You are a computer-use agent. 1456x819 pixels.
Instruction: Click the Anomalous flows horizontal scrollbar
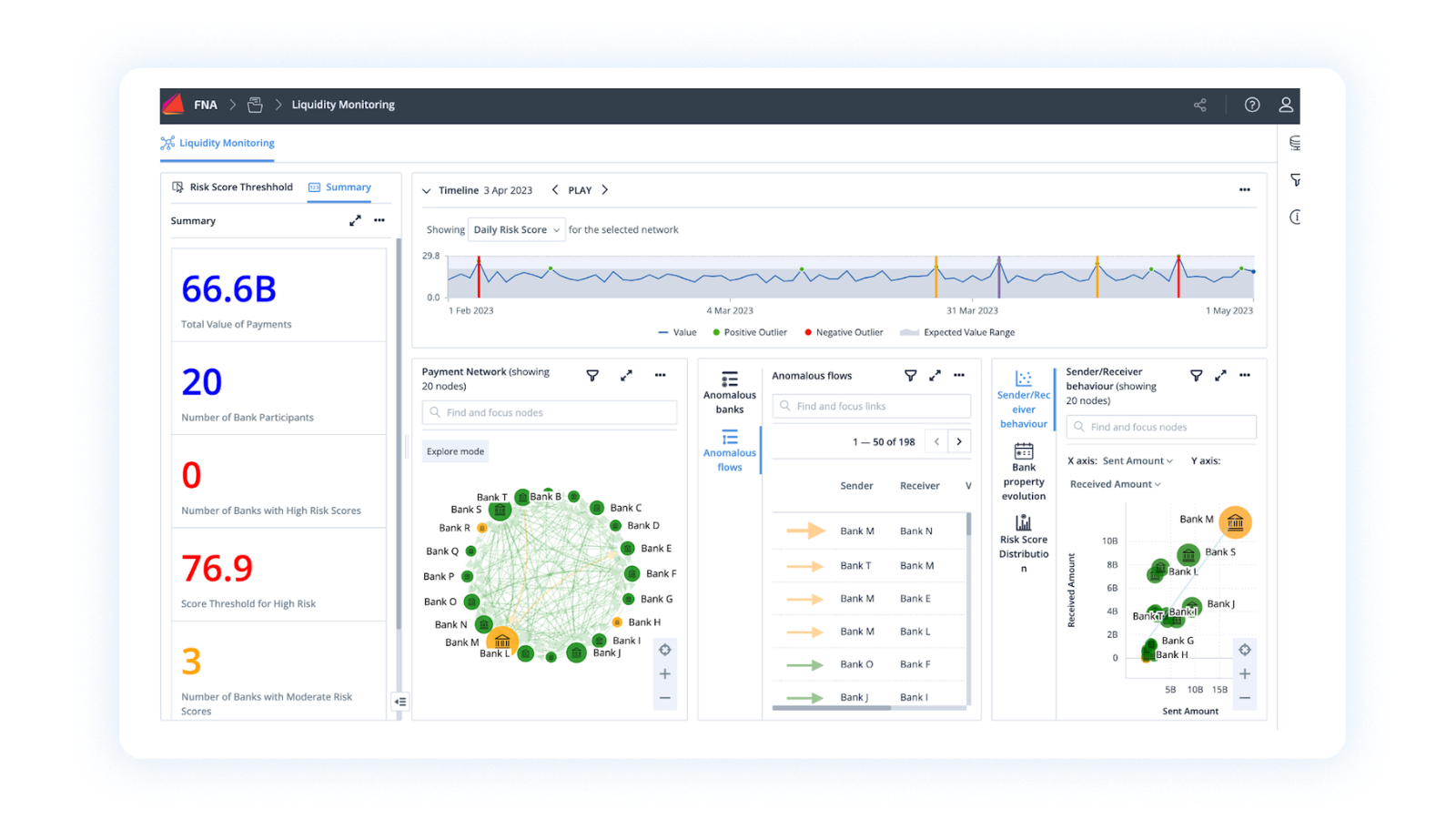click(831, 707)
